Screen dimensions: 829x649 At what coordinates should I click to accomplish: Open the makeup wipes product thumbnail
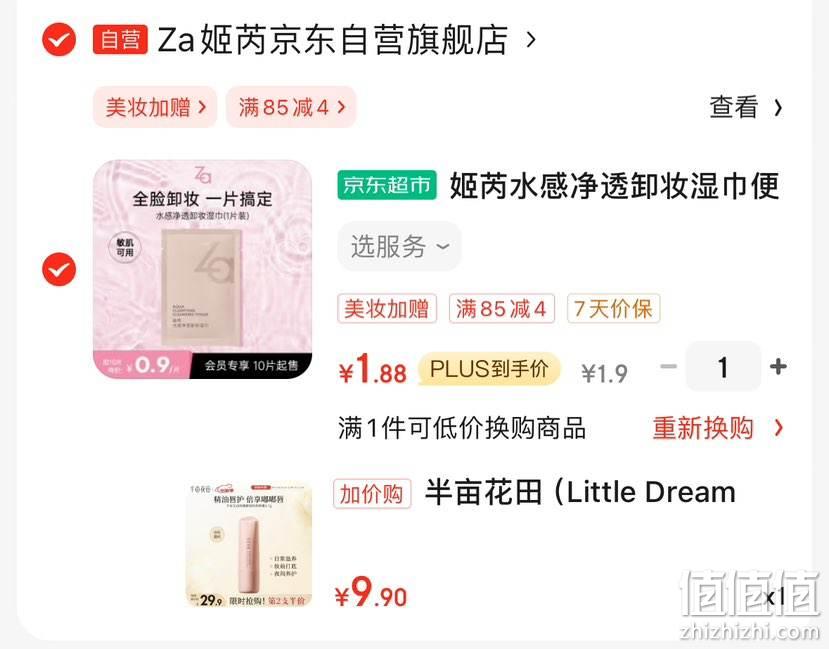(x=202, y=270)
